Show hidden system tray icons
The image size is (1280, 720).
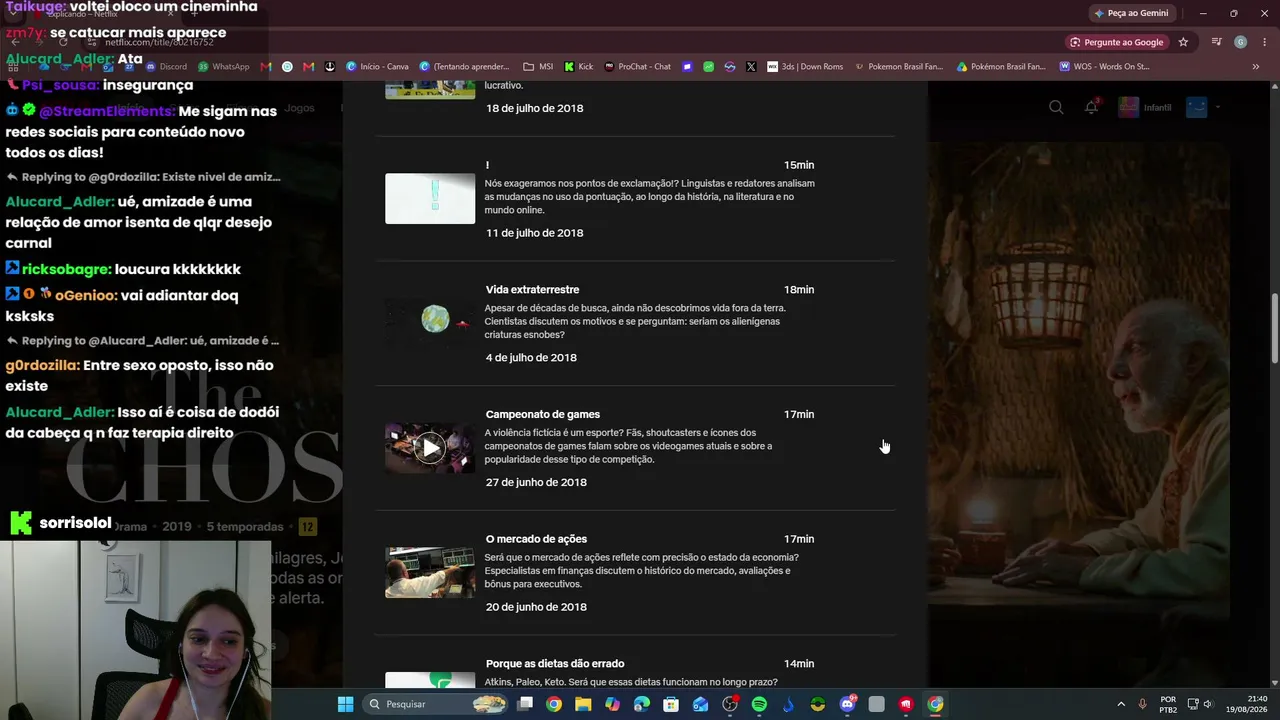pyautogui.click(x=1121, y=704)
